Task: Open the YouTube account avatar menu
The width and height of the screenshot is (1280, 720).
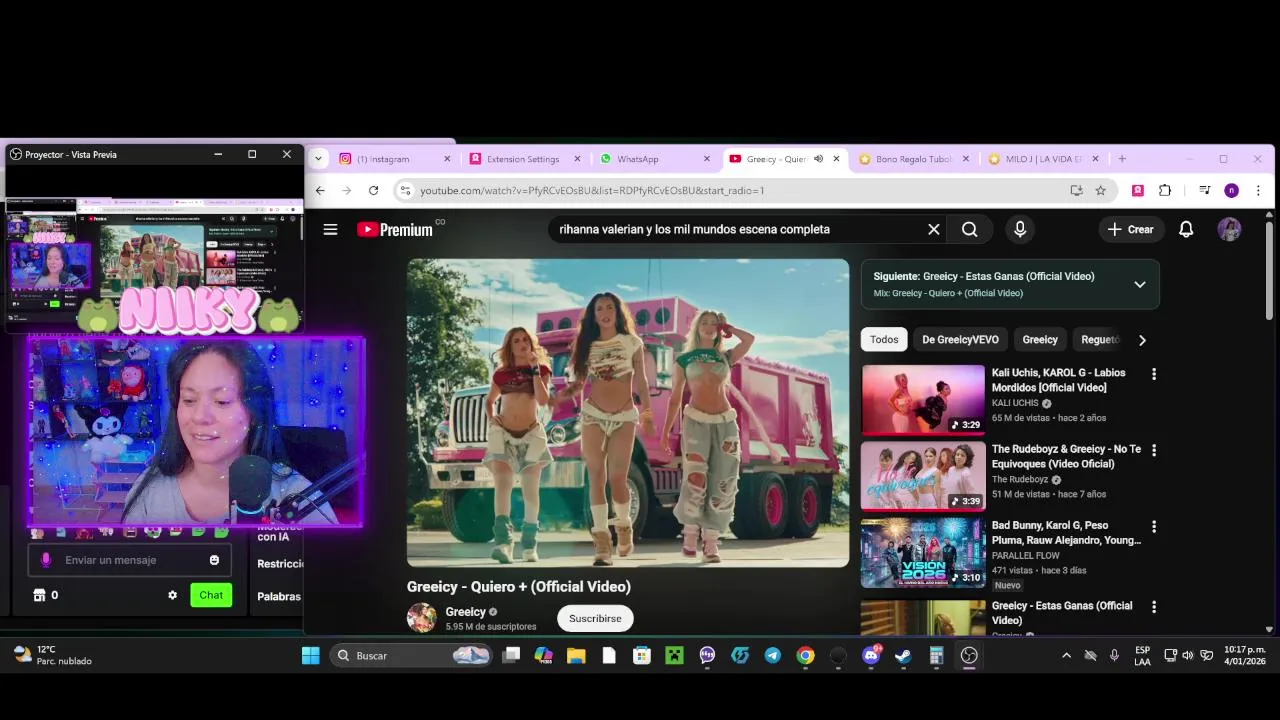Action: point(1229,229)
